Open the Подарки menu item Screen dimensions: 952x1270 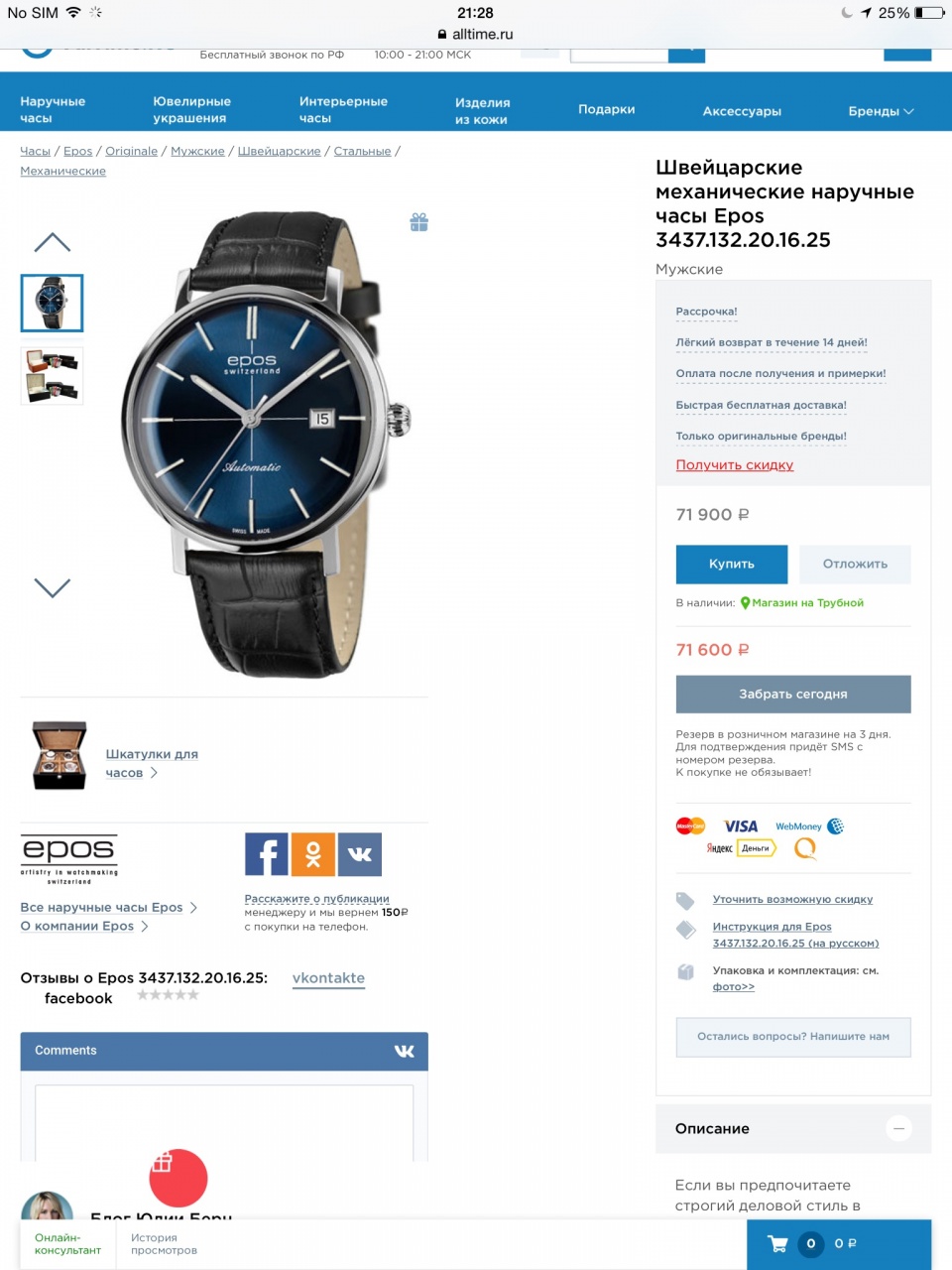tap(607, 109)
